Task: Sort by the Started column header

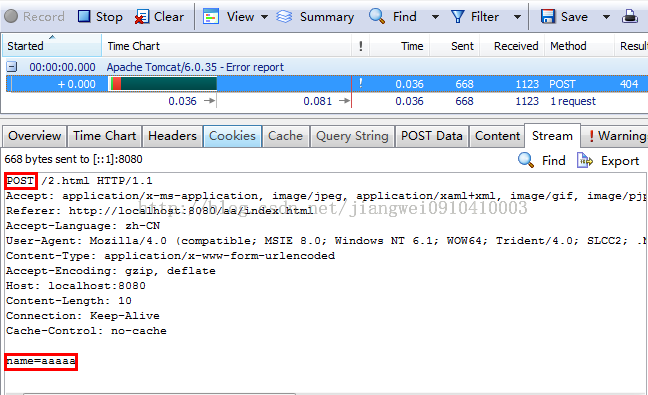Action: coord(51,45)
